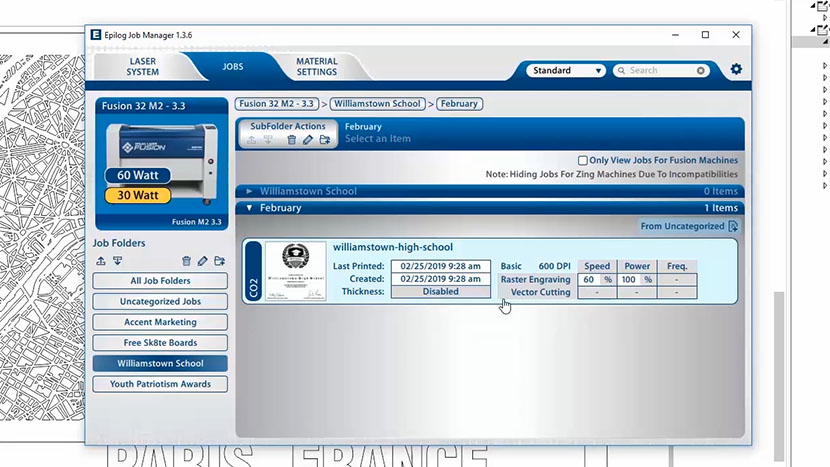Screen dimensions: 830x467
Task: Select the 60 Watt laser option
Action: [x=138, y=176]
